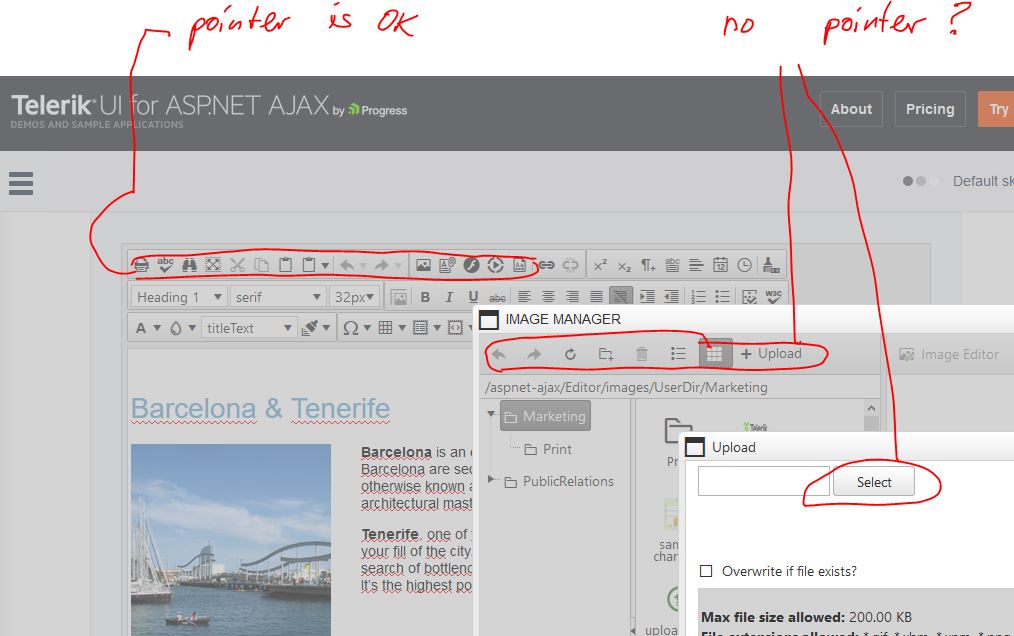Image resolution: width=1014 pixels, height=636 pixels.
Task: Toggle full screen mode icon
Action: coord(213,265)
